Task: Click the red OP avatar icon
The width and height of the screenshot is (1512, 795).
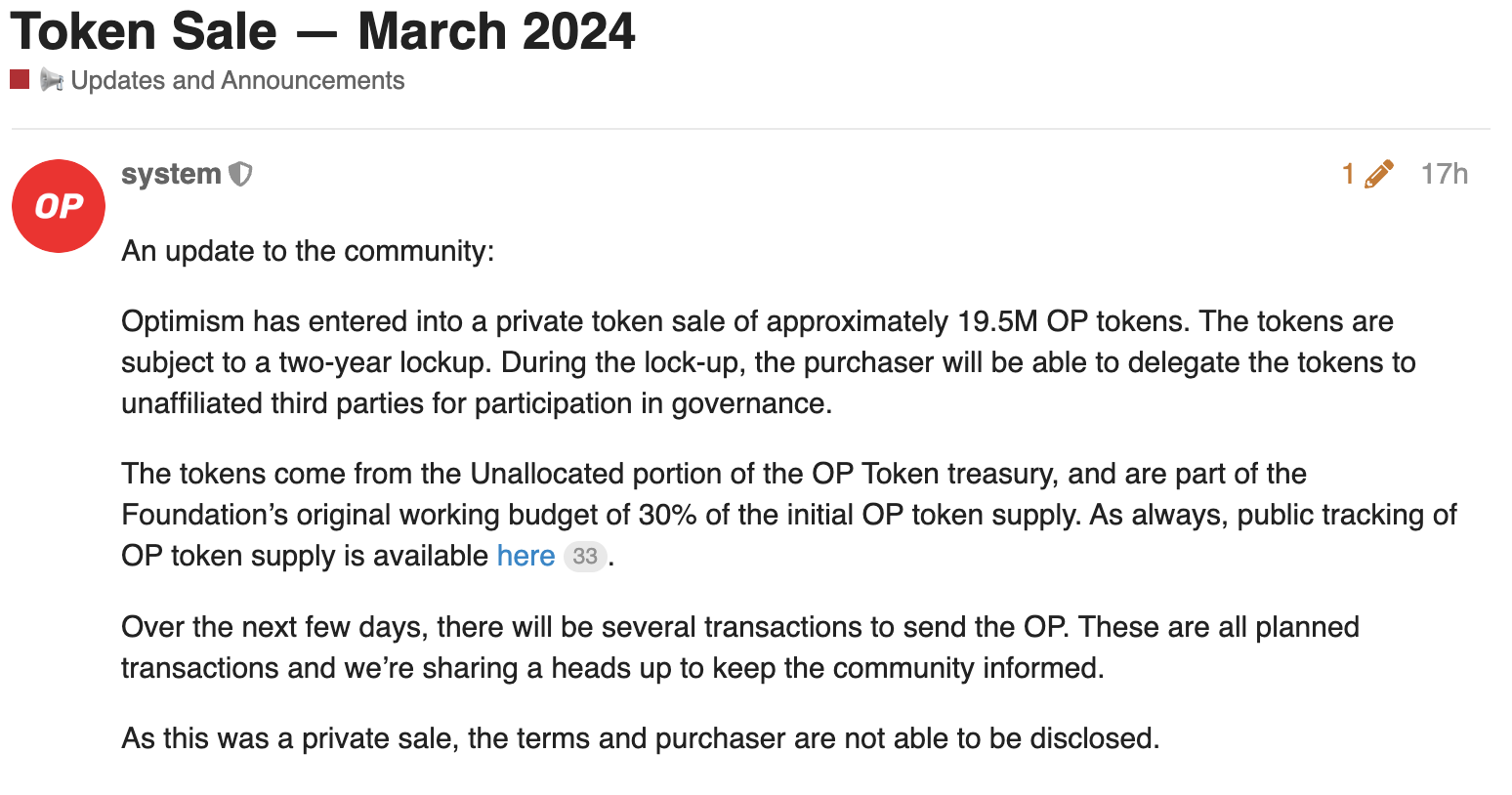Action: point(59,206)
